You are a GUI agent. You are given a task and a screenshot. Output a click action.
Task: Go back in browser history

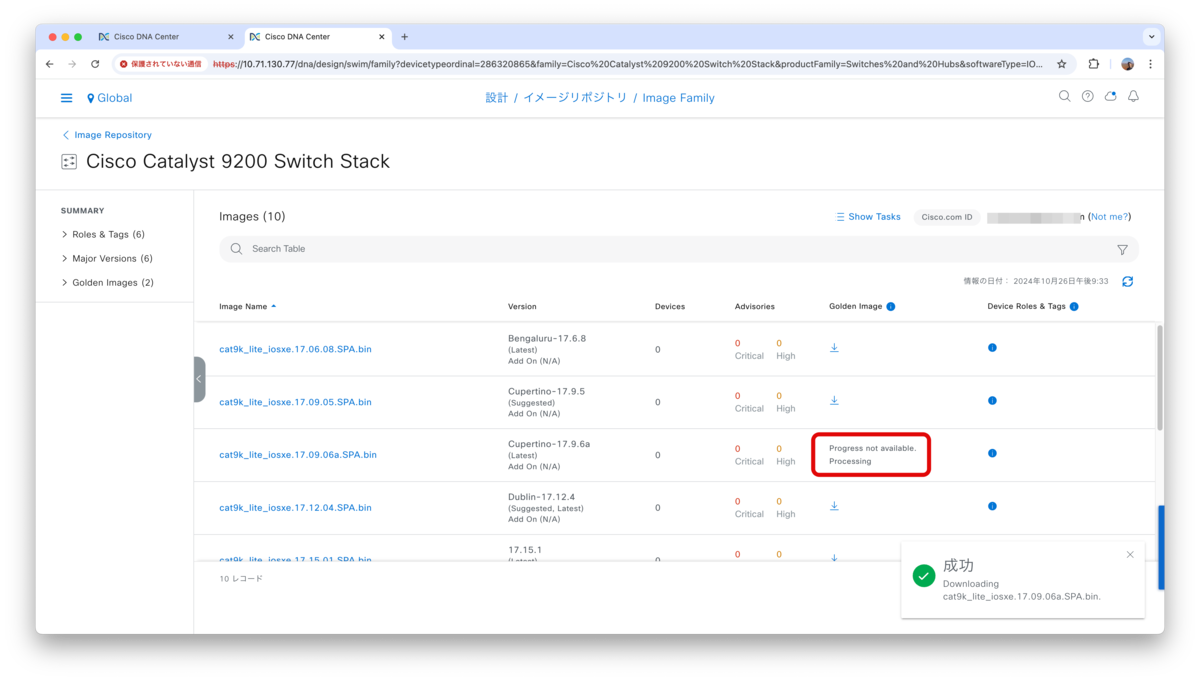pyautogui.click(x=50, y=64)
